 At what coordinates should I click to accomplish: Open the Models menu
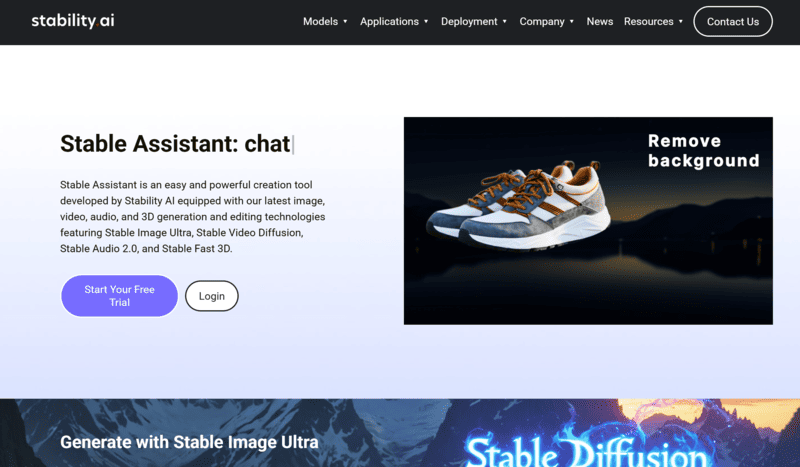click(320, 21)
